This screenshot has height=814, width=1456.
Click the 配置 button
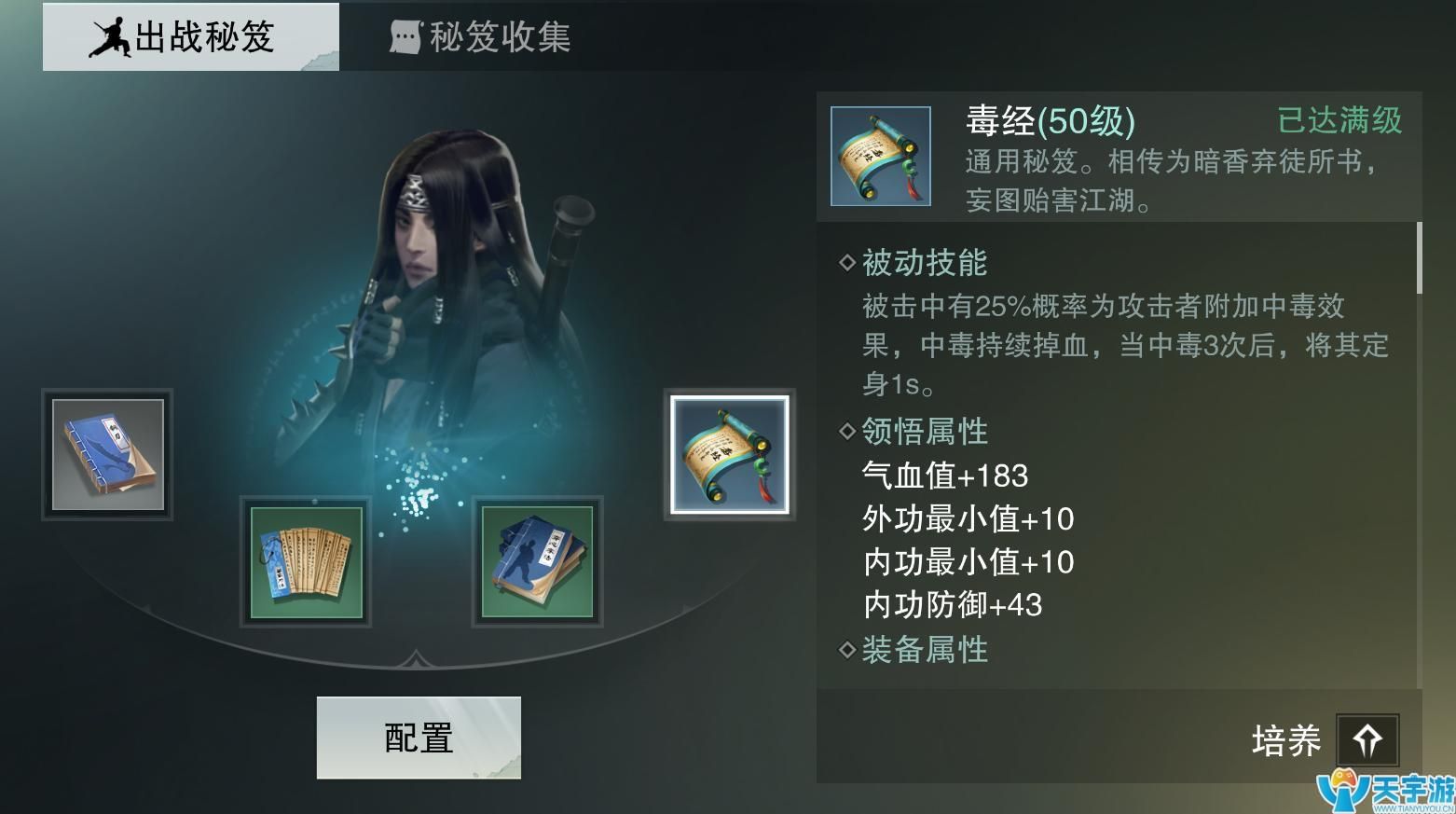tap(419, 738)
